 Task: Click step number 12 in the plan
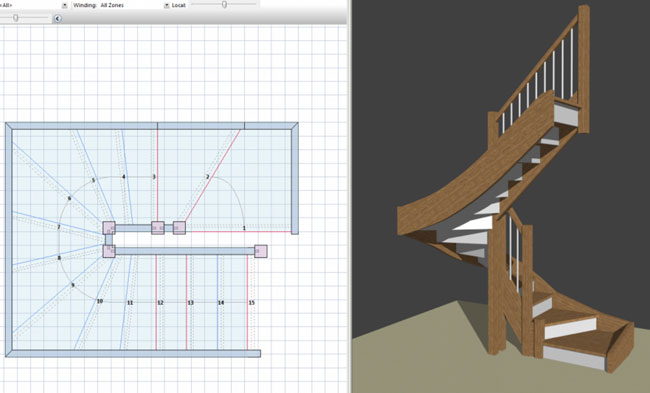(x=160, y=303)
